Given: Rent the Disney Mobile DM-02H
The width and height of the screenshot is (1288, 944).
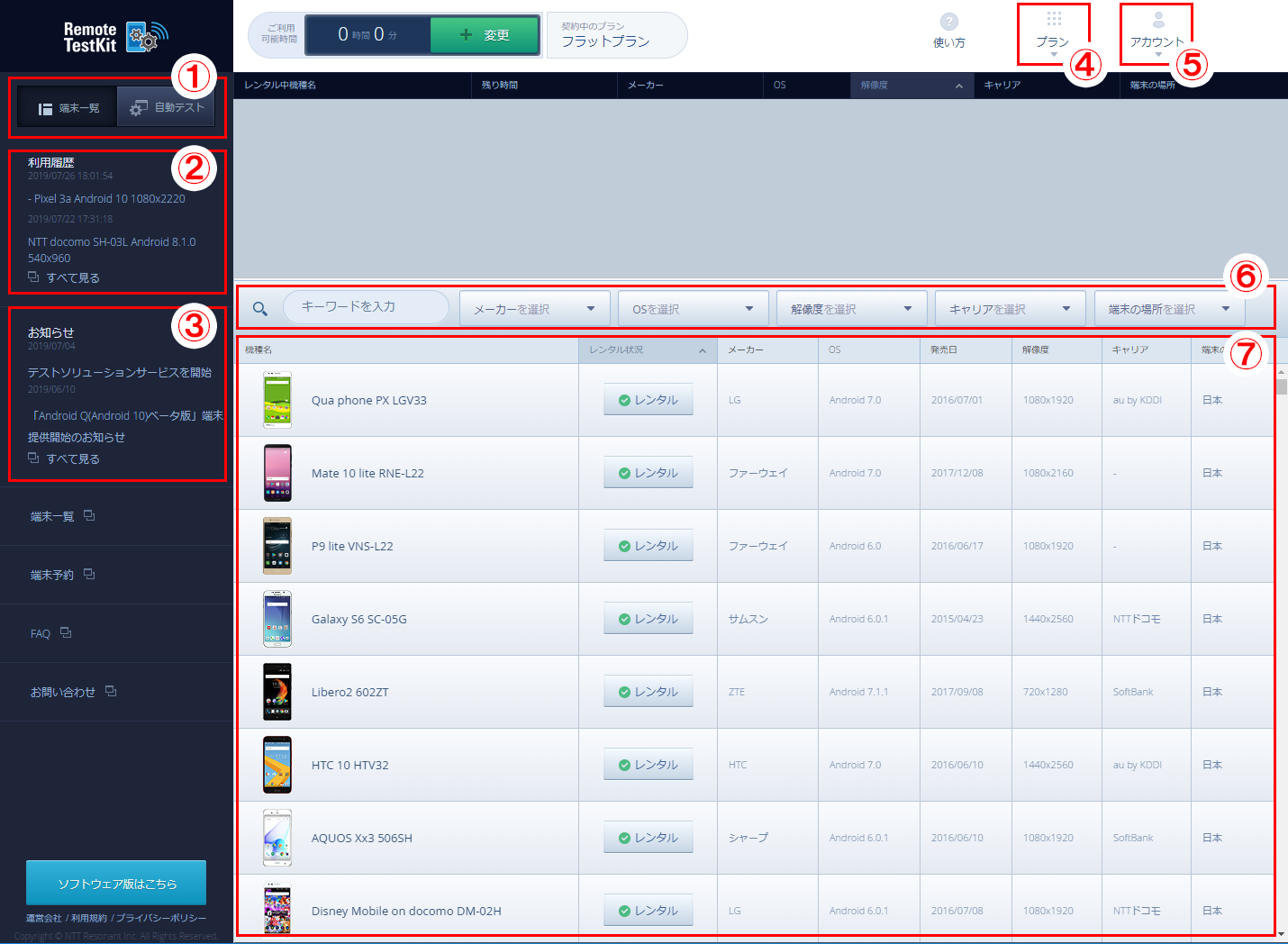Looking at the screenshot, I should (x=649, y=911).
